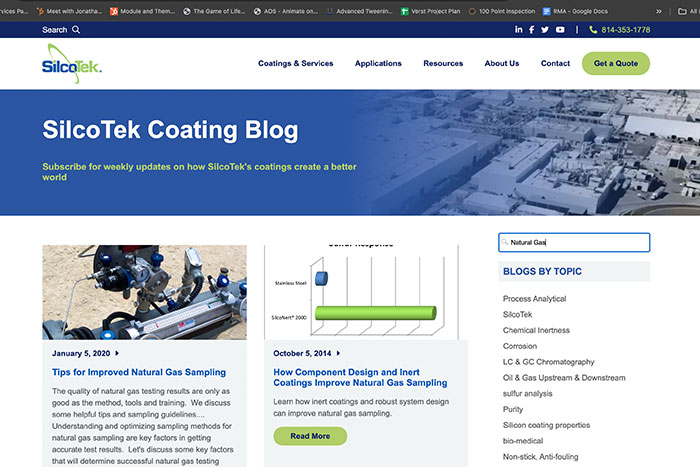
Task: Select Silicon coating properties topic
Action: tap(546, 425)
